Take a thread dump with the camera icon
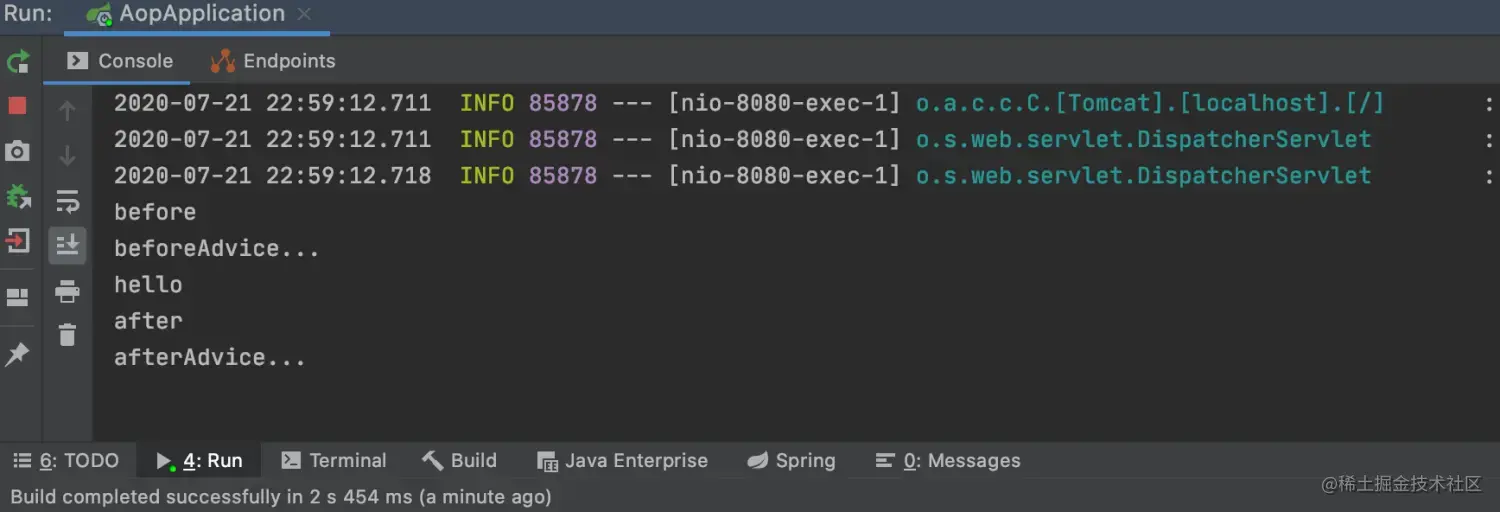The height and width of the screenshot is (512, 1500). 17,151
